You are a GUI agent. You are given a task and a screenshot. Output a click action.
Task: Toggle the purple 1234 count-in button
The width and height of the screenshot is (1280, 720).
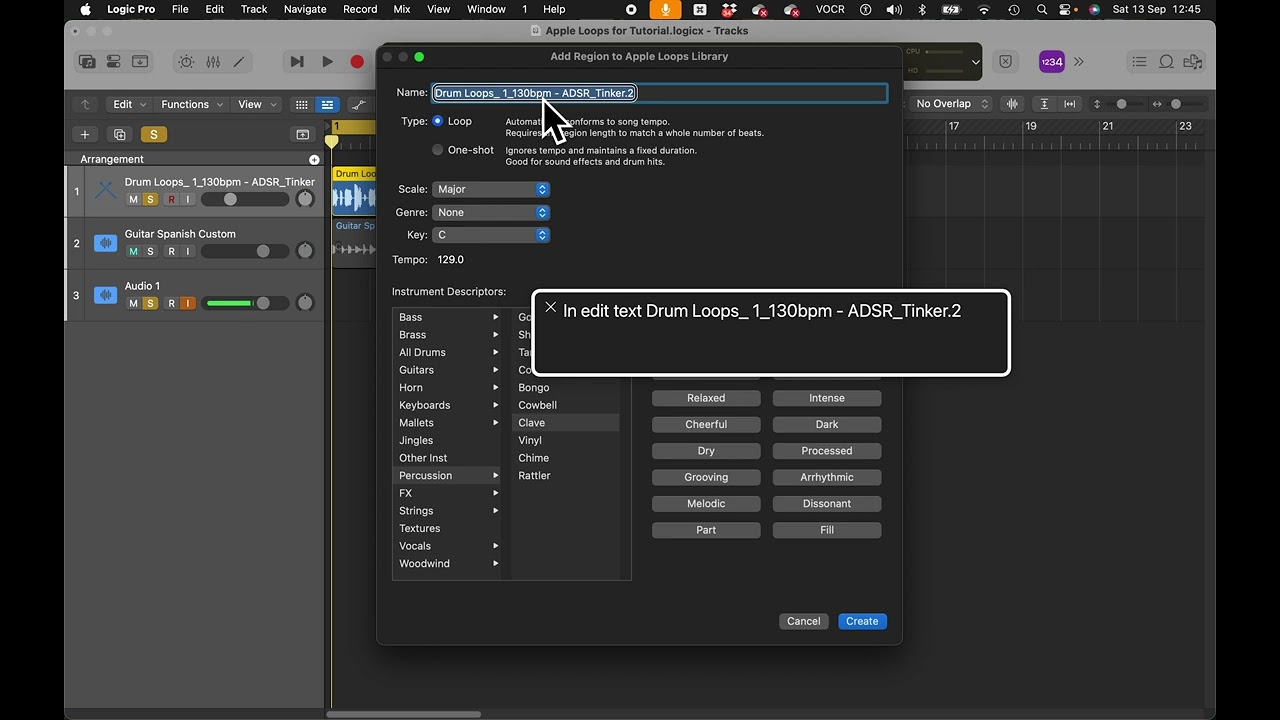(1051, 62)
